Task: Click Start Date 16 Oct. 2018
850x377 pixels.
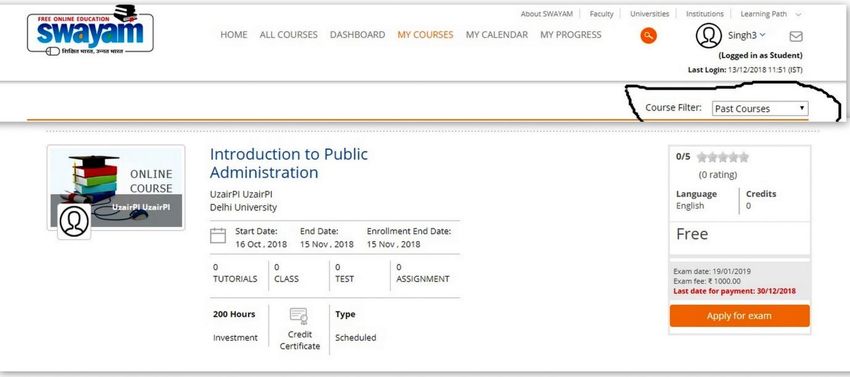Action: tap(261, 238)
